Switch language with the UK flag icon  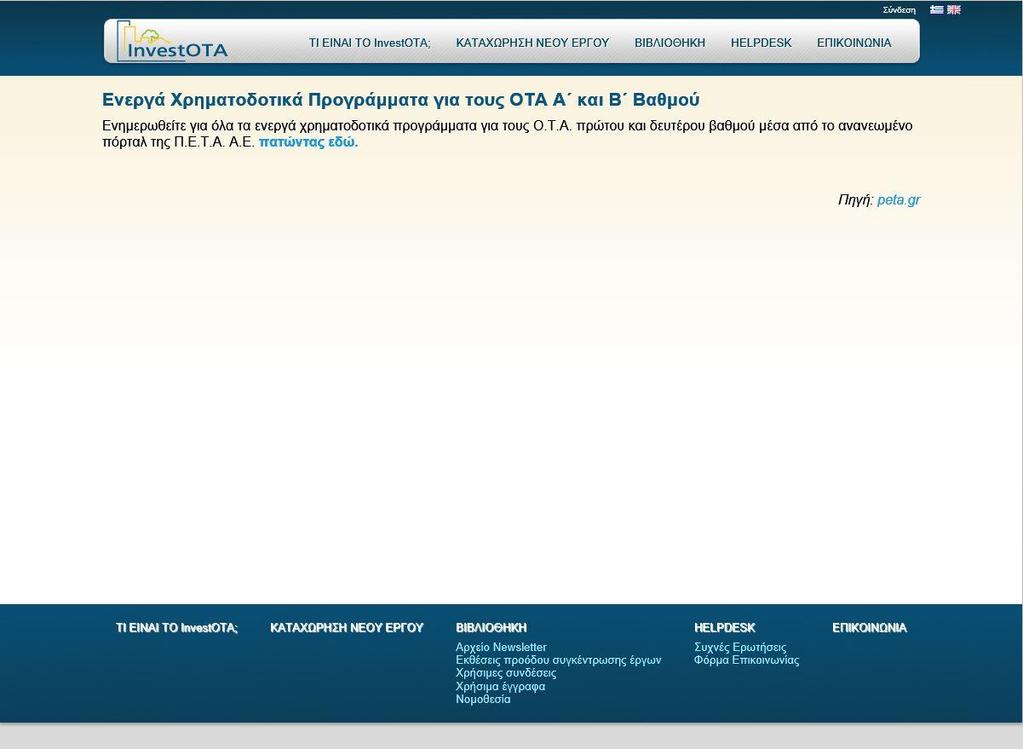(954, 10)
